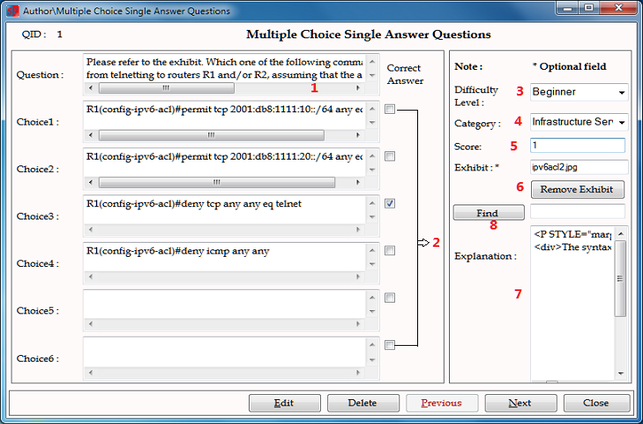Minimize the Author window
643x424 pixels.
click(x=568, y=8)
